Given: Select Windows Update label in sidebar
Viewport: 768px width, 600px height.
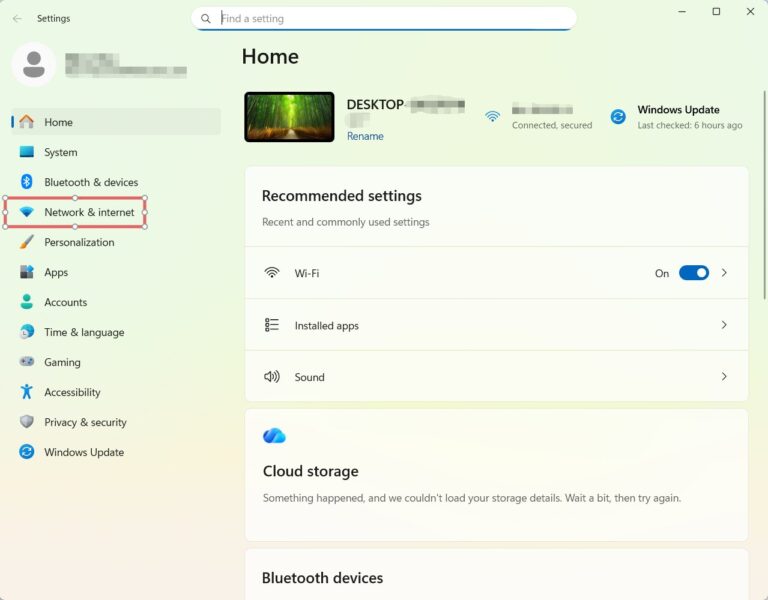Looking at the screenshot, I should coord(84,452).
